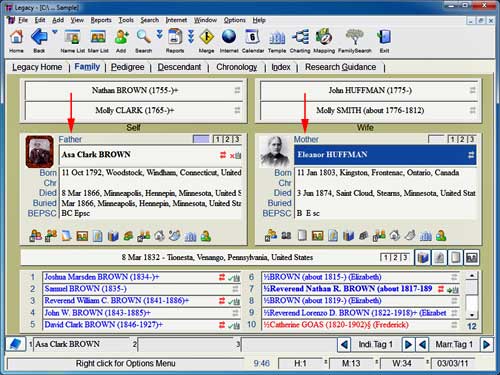Go to Home toolbar icon
This screenshot has width=500, height=375.
click(x=16, y=37)
